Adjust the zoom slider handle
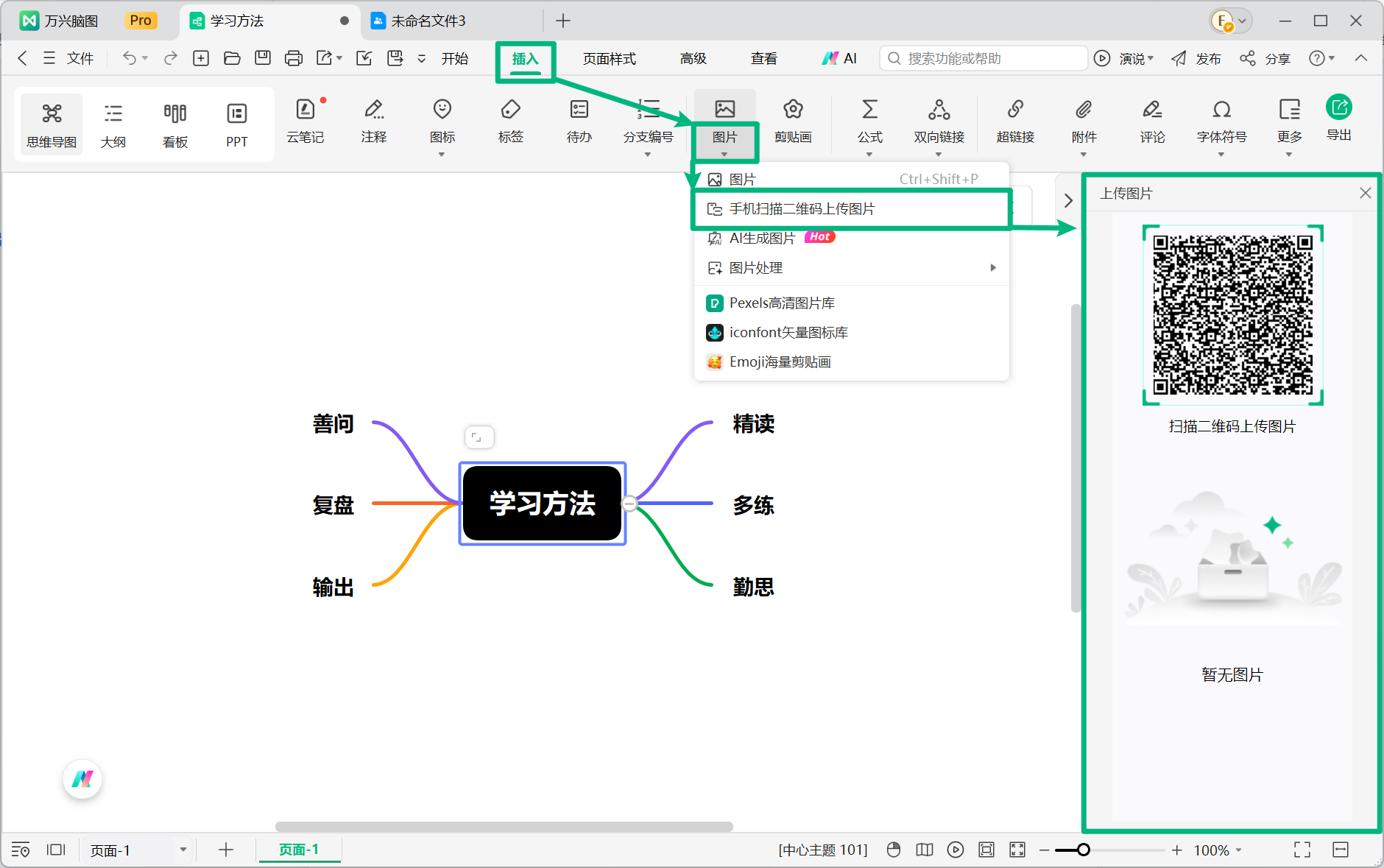 (1083, 850)
